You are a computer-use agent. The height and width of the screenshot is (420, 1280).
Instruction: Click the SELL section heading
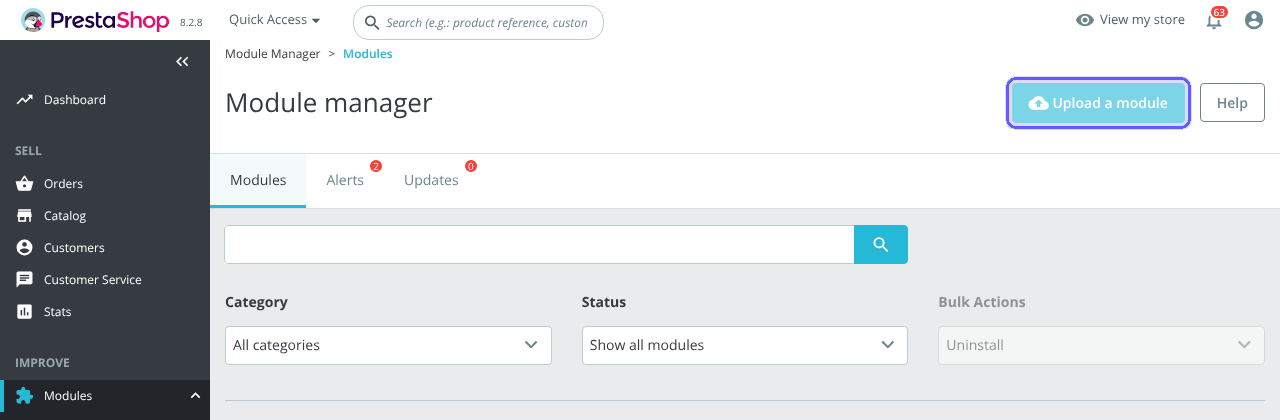point(28,151)
